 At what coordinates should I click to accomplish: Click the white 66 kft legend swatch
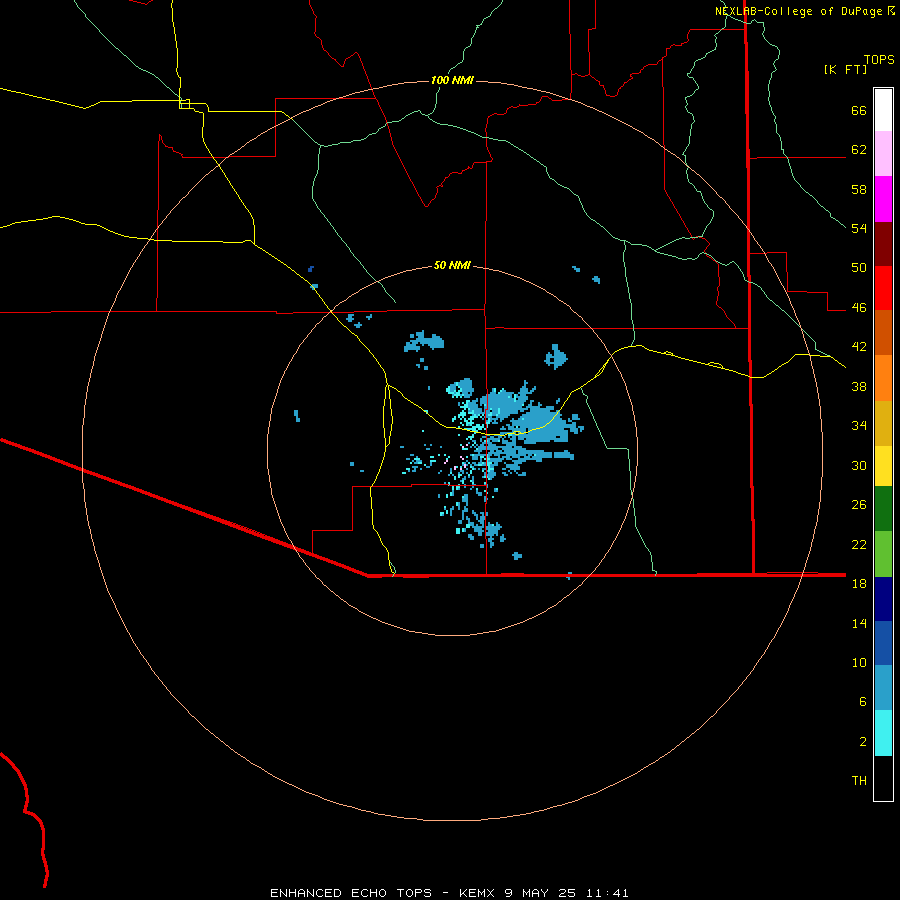[883, 110]
